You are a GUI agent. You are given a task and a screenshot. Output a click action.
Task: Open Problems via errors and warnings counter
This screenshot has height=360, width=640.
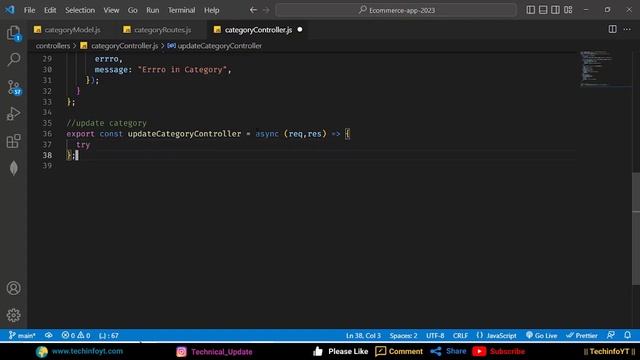pos(76,336)
